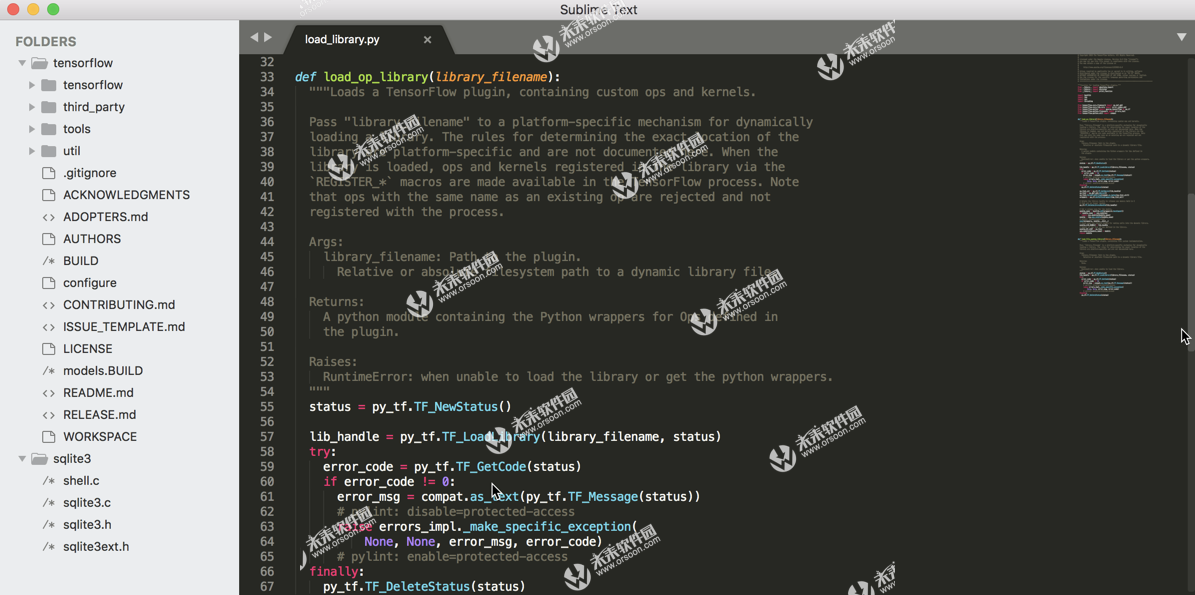Click the source icon beside sqlite3.c
The image size is (1195, 595).
click(49, 503)
